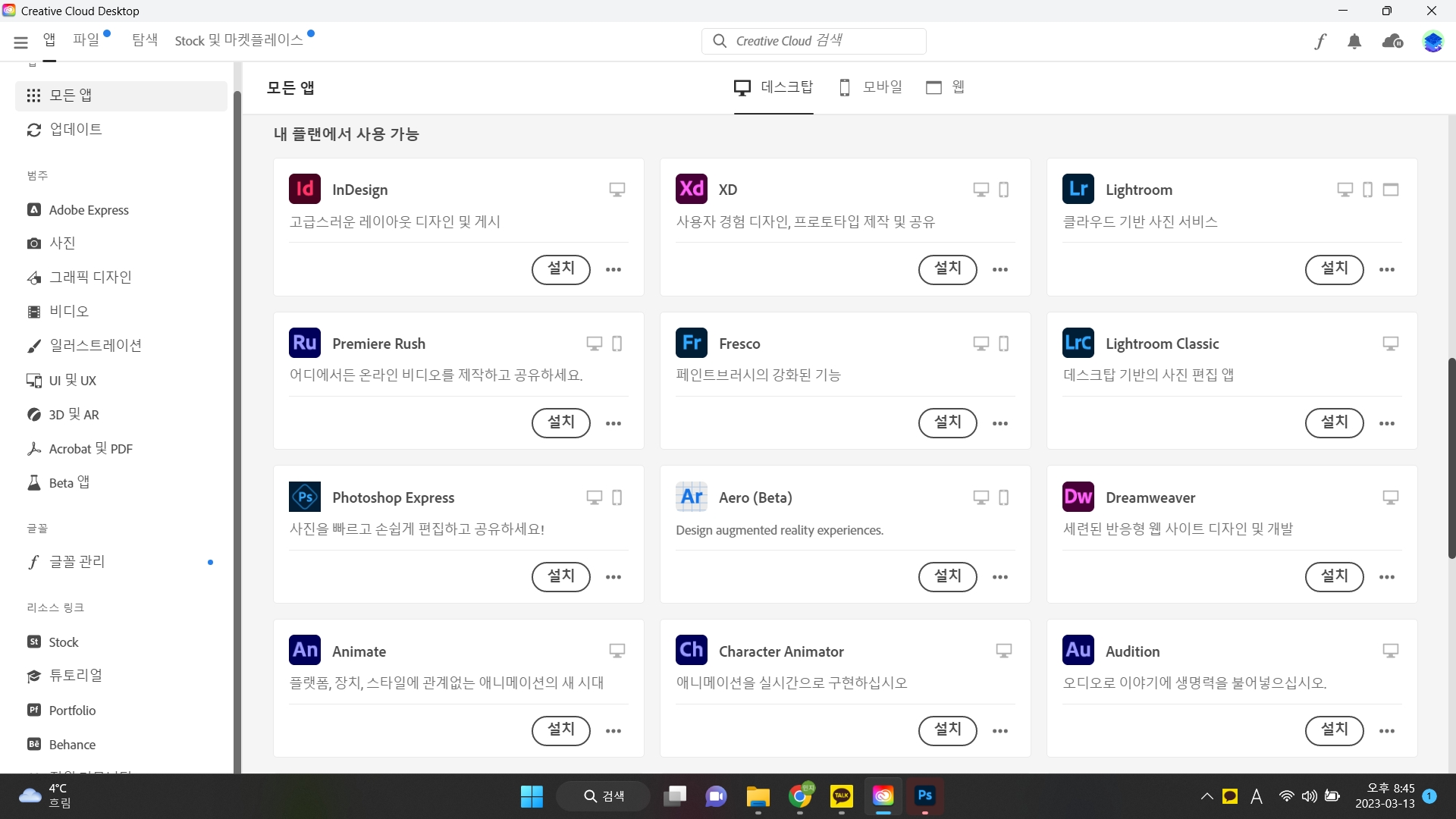Select the 3D 및 AR category
Viewport: 1456px width, 819px height.
pyautogui.click(x=121, y=414)
